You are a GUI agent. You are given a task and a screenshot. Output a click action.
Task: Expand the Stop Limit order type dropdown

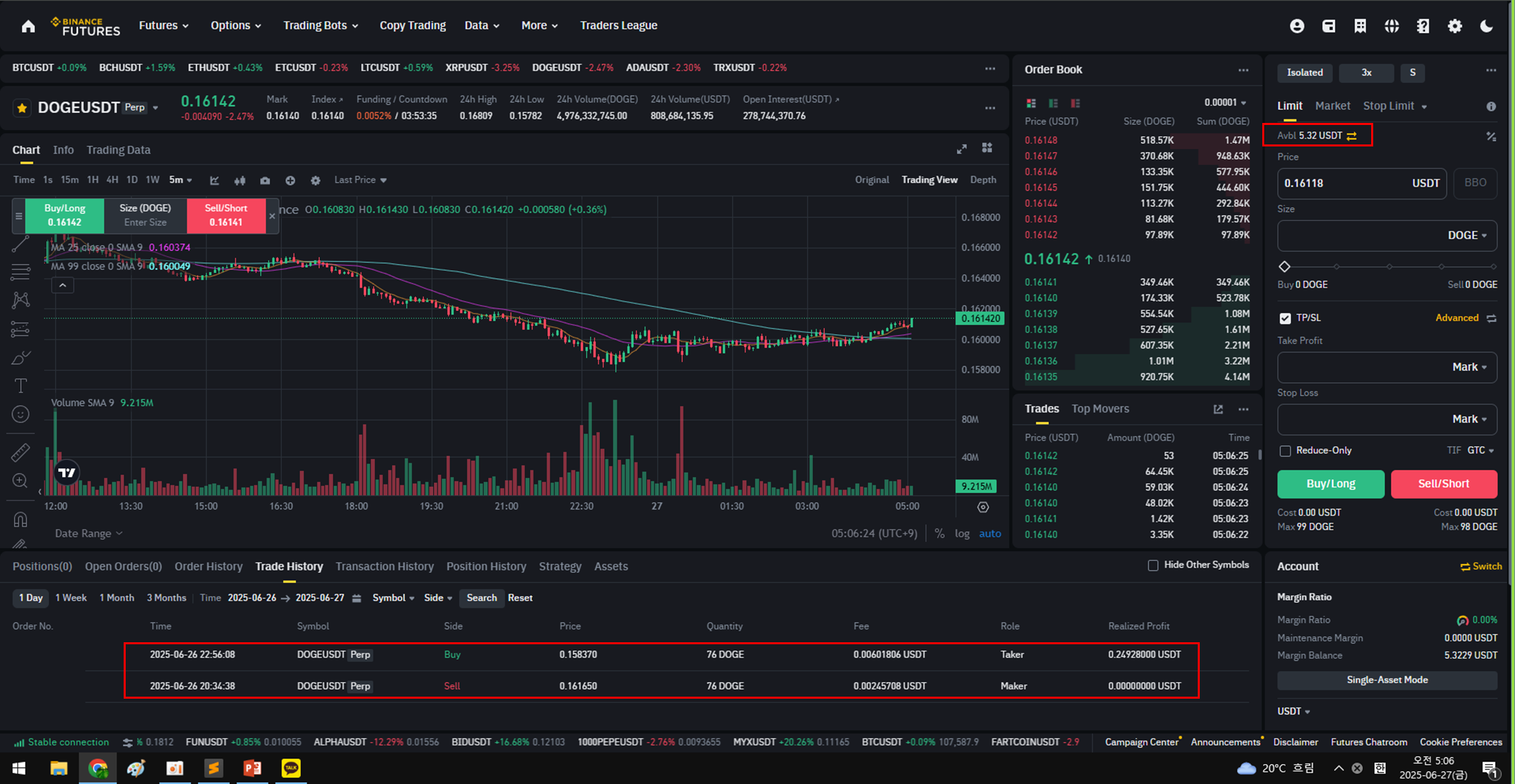click(1424, 107)
